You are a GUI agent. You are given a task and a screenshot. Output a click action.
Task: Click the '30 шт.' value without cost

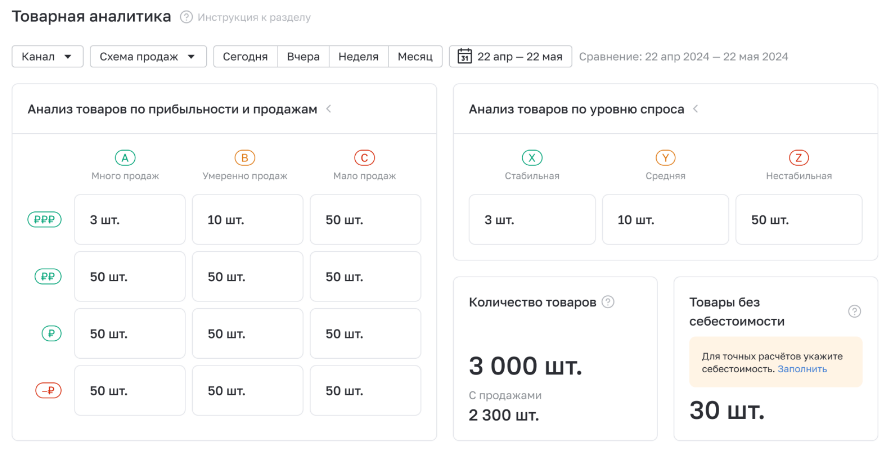point(727,410)
